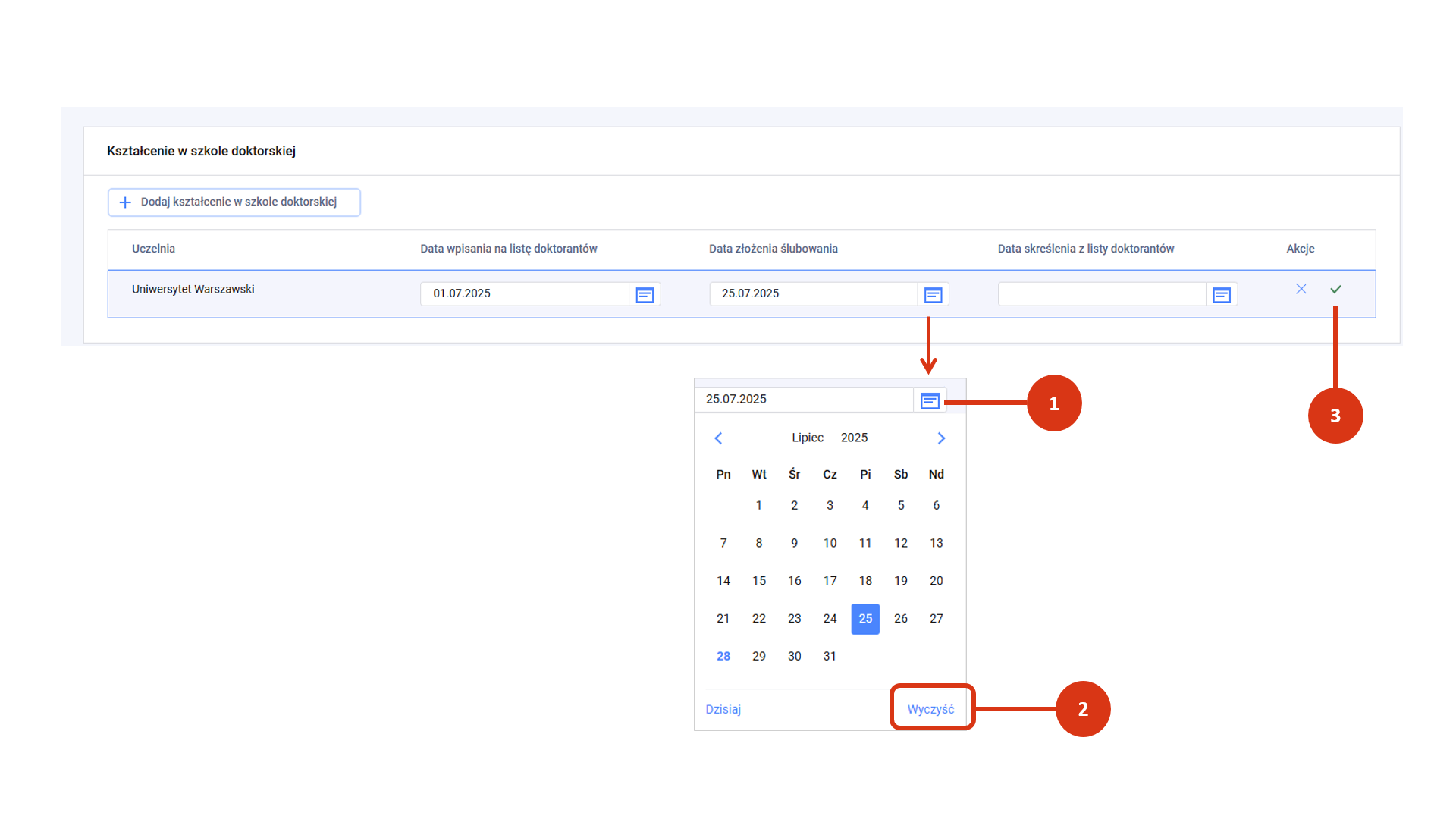Select day 13 in calendar

coord(937,543)
